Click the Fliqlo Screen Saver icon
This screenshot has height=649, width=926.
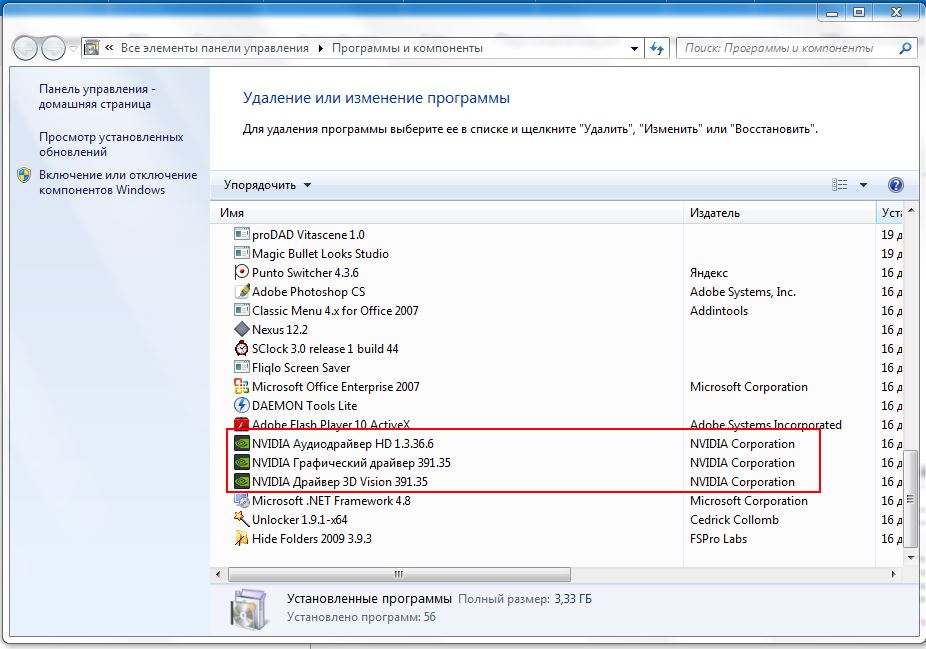tap(242, 367)
